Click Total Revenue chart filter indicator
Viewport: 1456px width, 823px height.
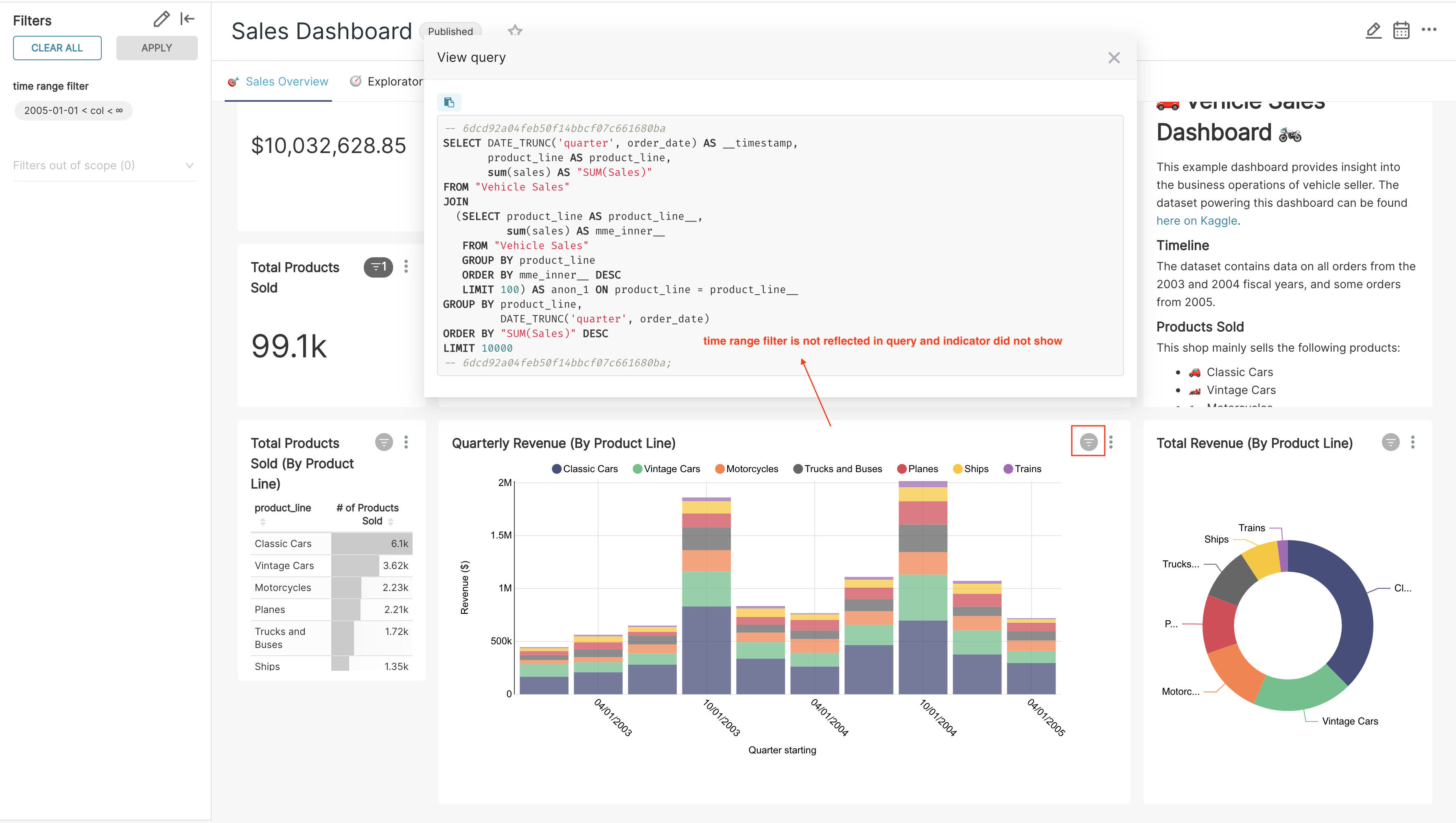point(1390,442)
